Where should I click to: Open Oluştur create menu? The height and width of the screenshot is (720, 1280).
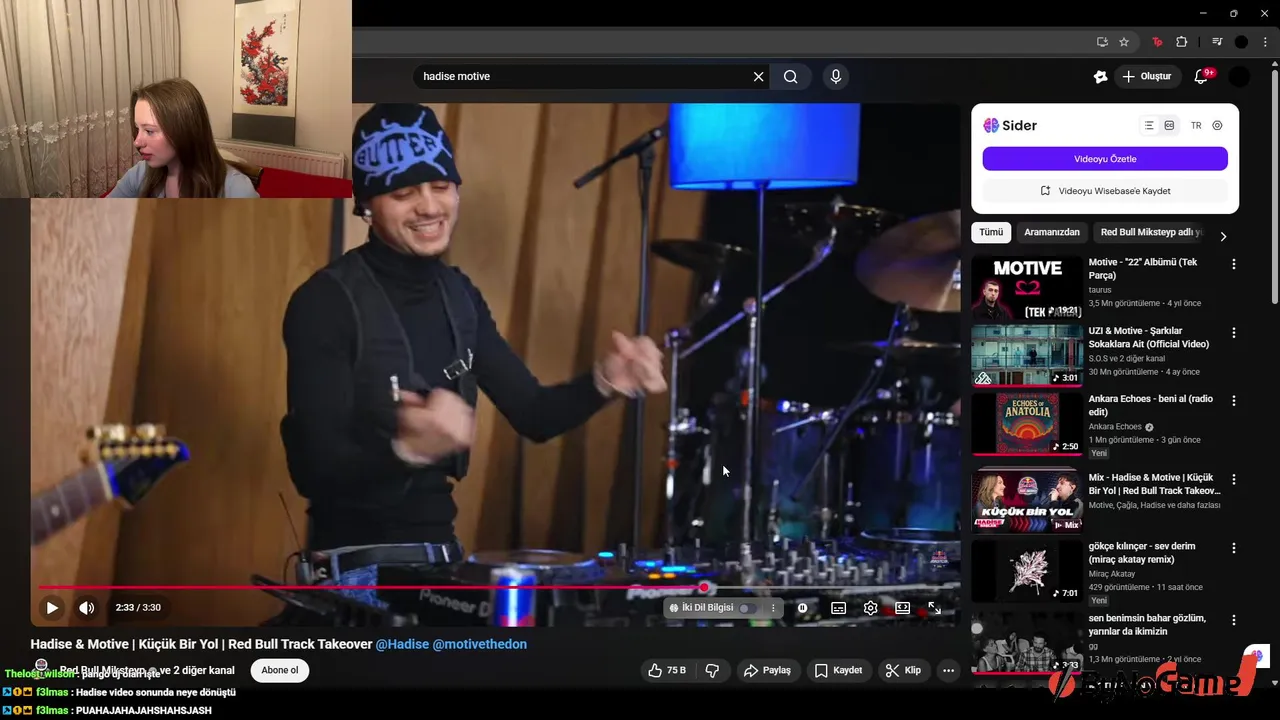point(1147,76)
